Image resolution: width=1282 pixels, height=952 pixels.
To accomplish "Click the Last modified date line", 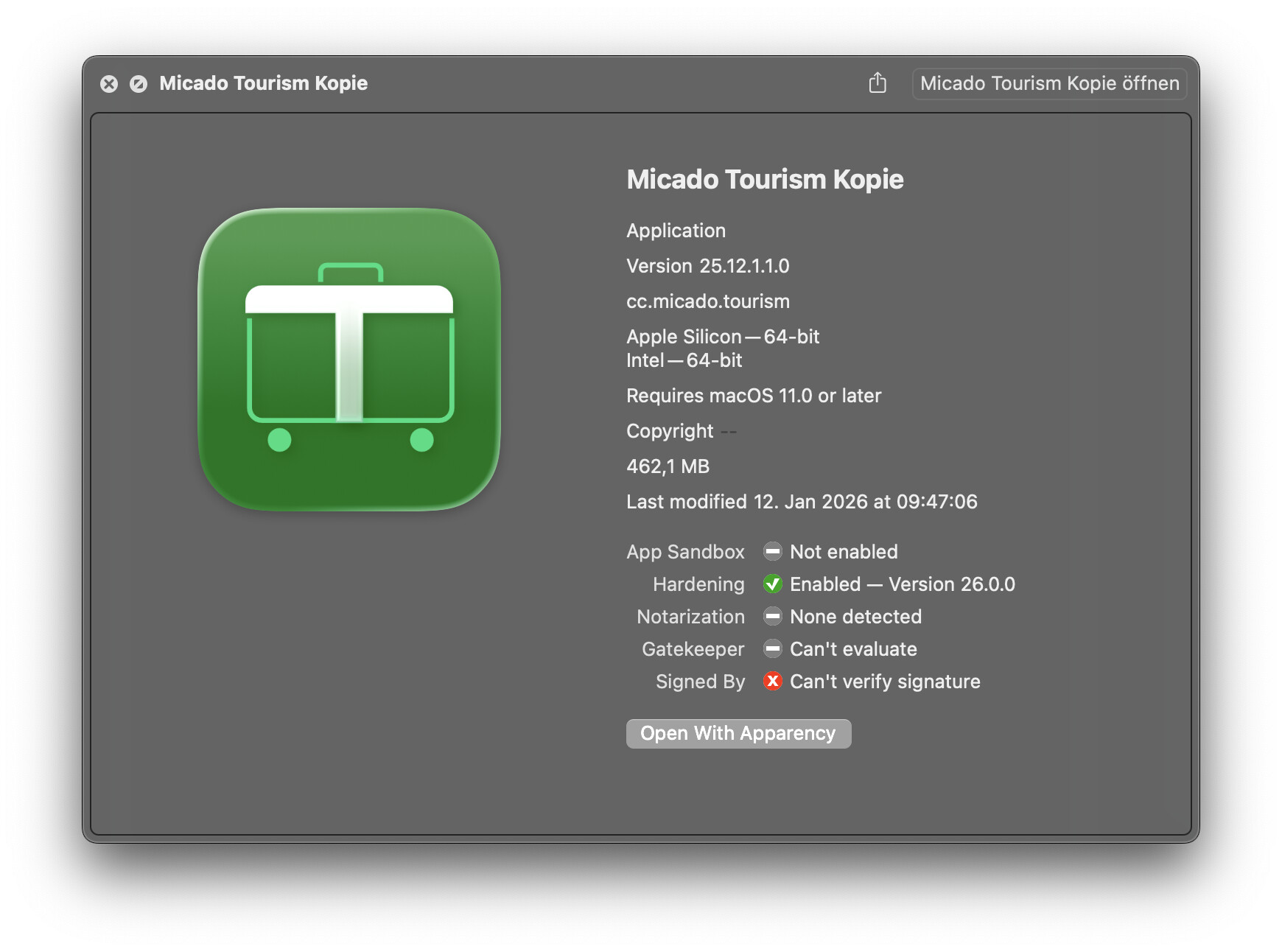I will pos(801,502).
